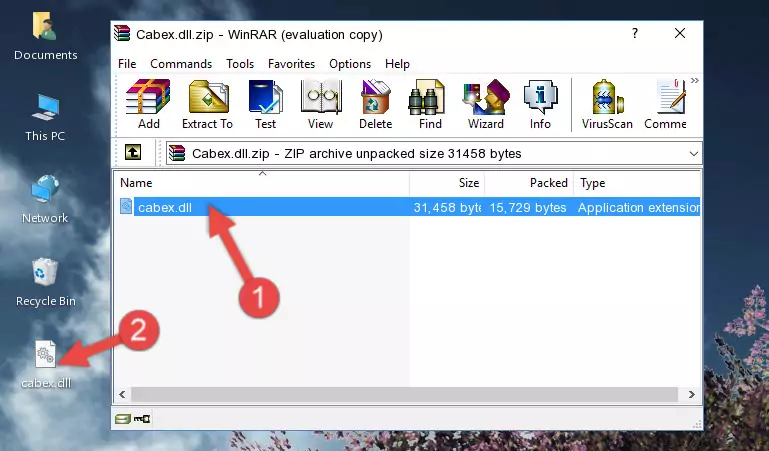Viewport: 769px width, 451px height.
Task: Select the Documents desktop icon
Action: tap(45, 36)
